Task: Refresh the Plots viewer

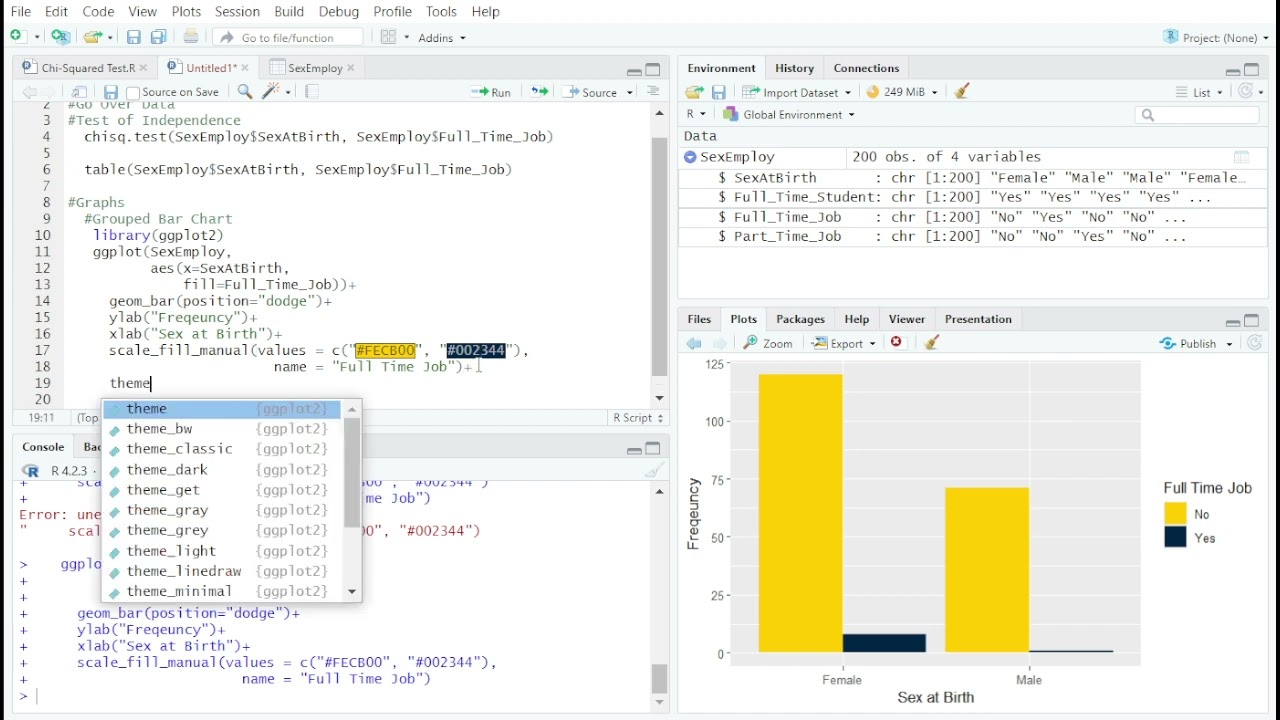Action: (x=1255, y=343)
